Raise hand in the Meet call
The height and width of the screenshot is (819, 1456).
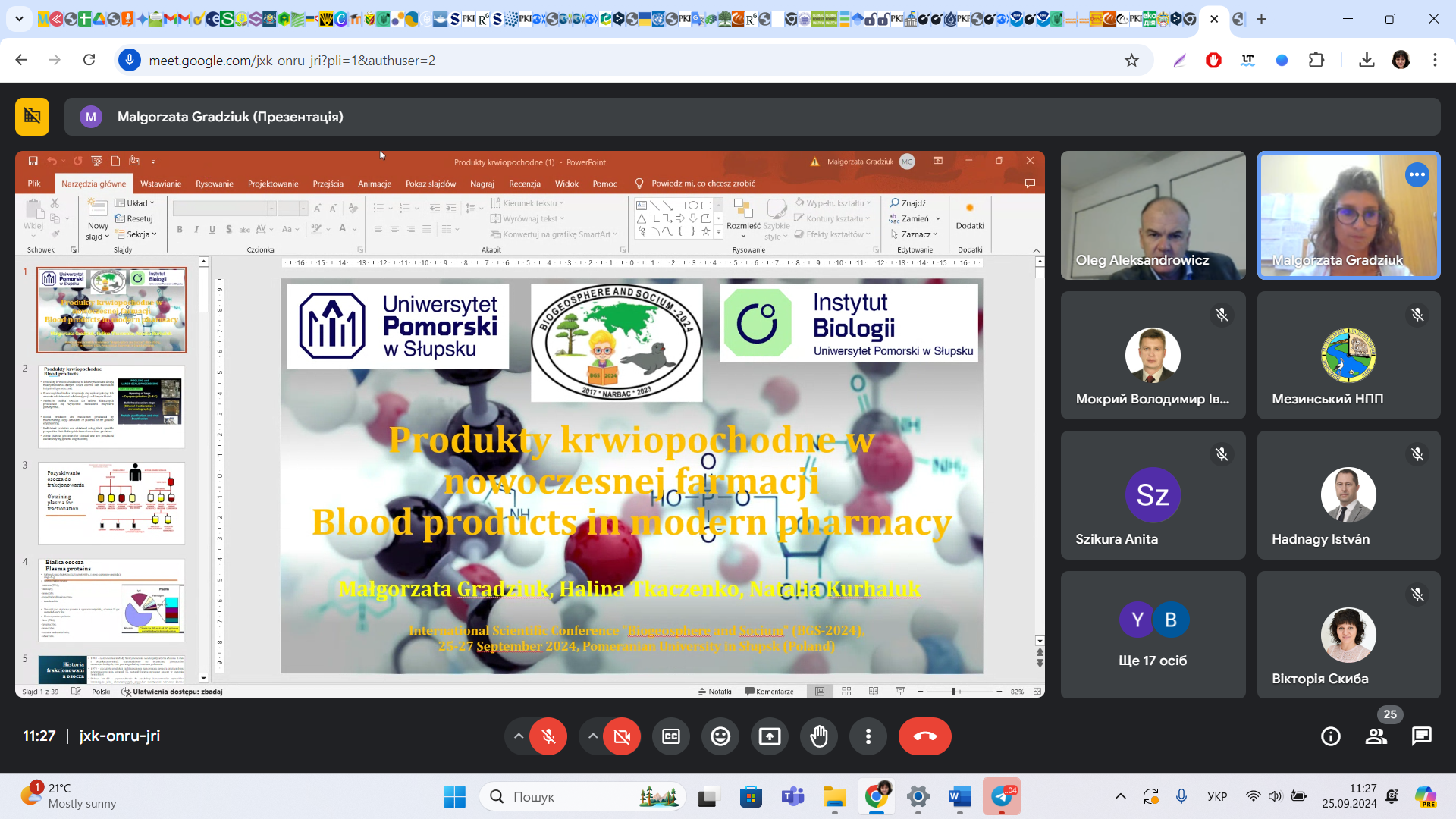819,736
